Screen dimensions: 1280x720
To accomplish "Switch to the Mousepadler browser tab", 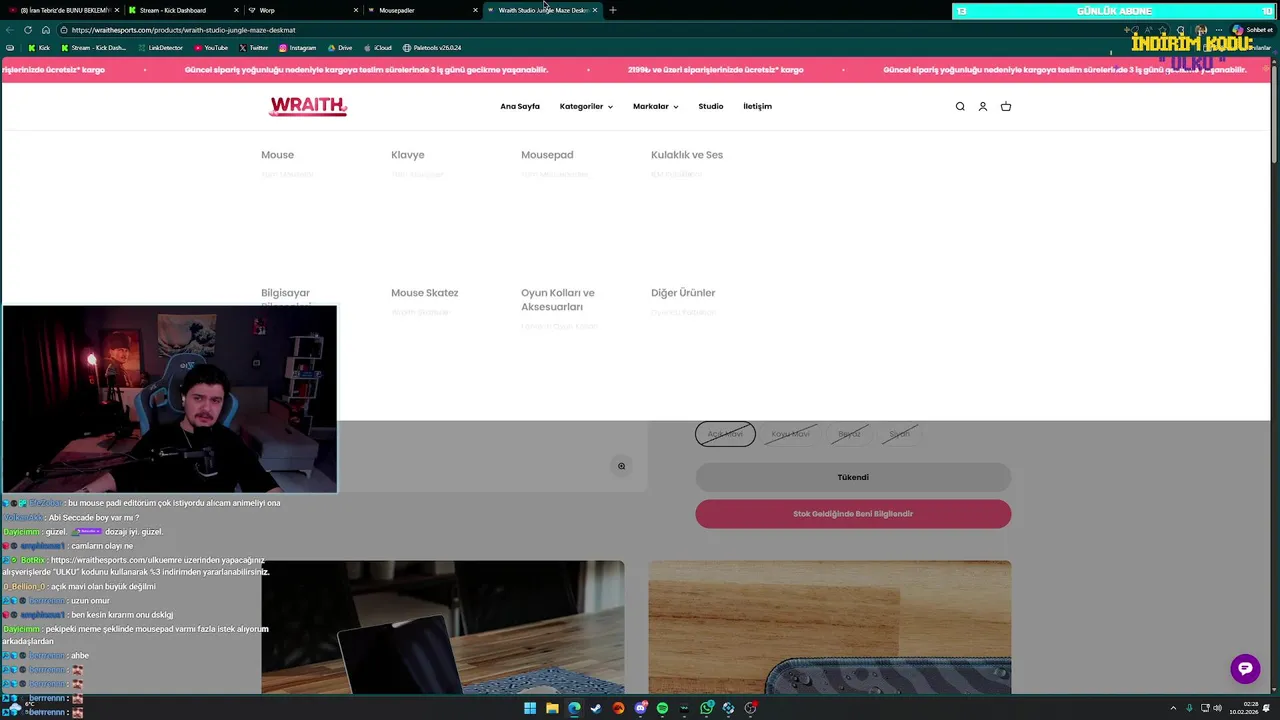I will [x=420, y=10].
